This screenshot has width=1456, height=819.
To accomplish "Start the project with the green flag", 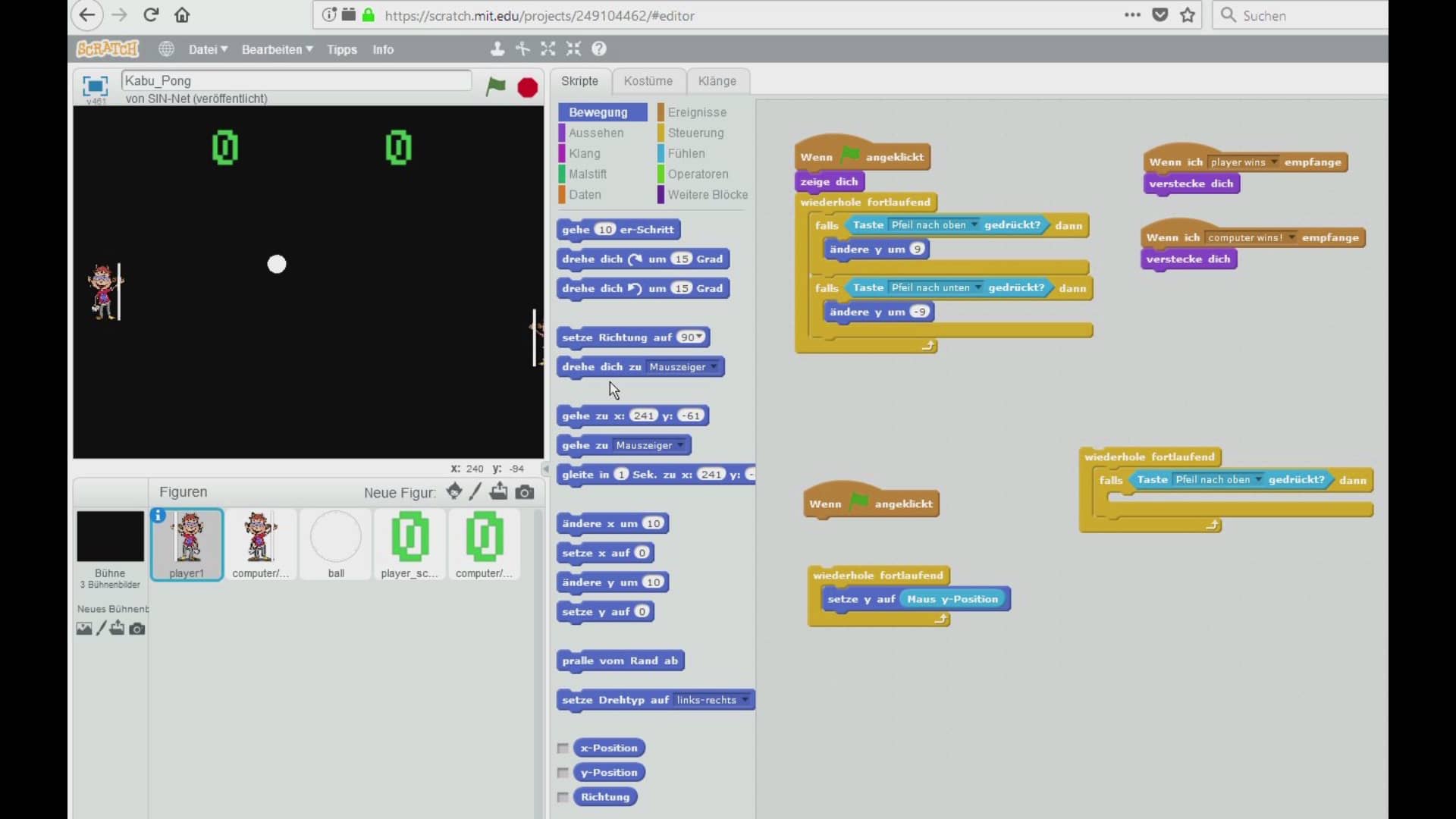I will click(496, 88).
